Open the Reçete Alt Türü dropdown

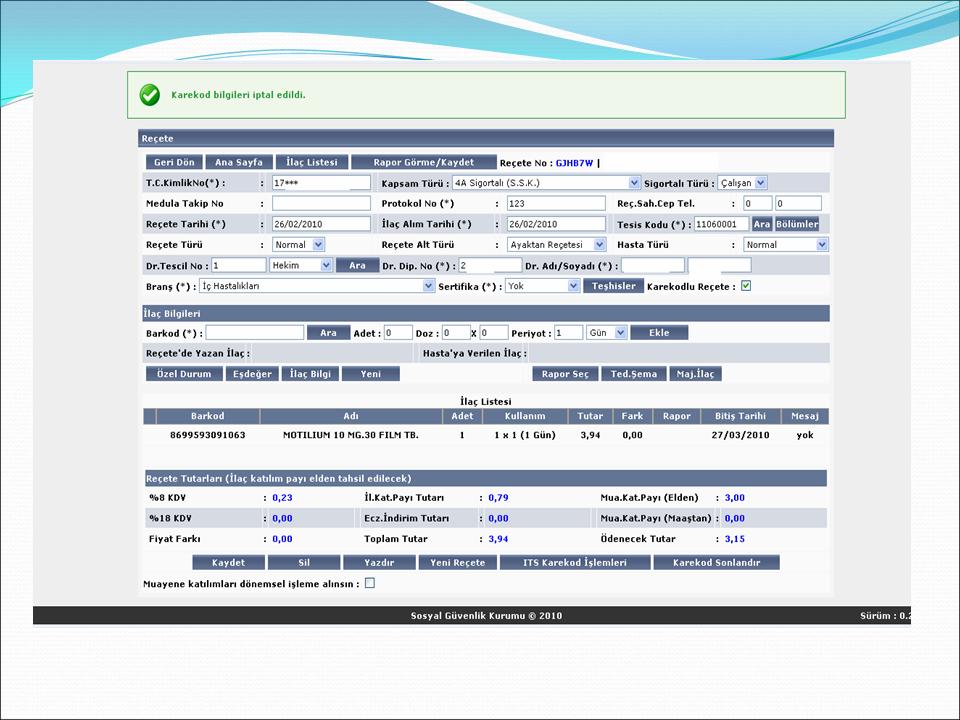coord(600,244)
